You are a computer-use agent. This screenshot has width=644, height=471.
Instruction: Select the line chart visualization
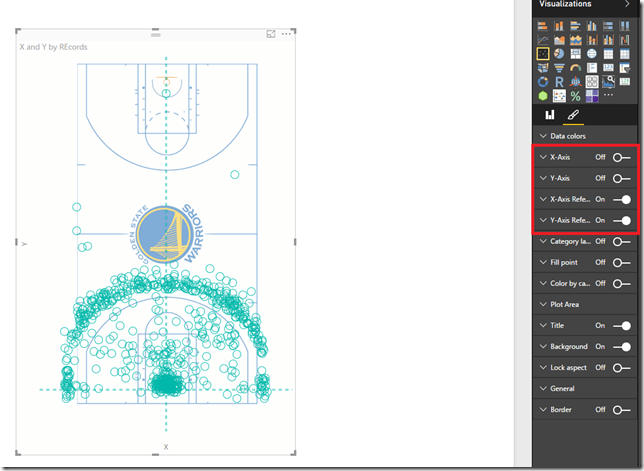coord(543,40)
